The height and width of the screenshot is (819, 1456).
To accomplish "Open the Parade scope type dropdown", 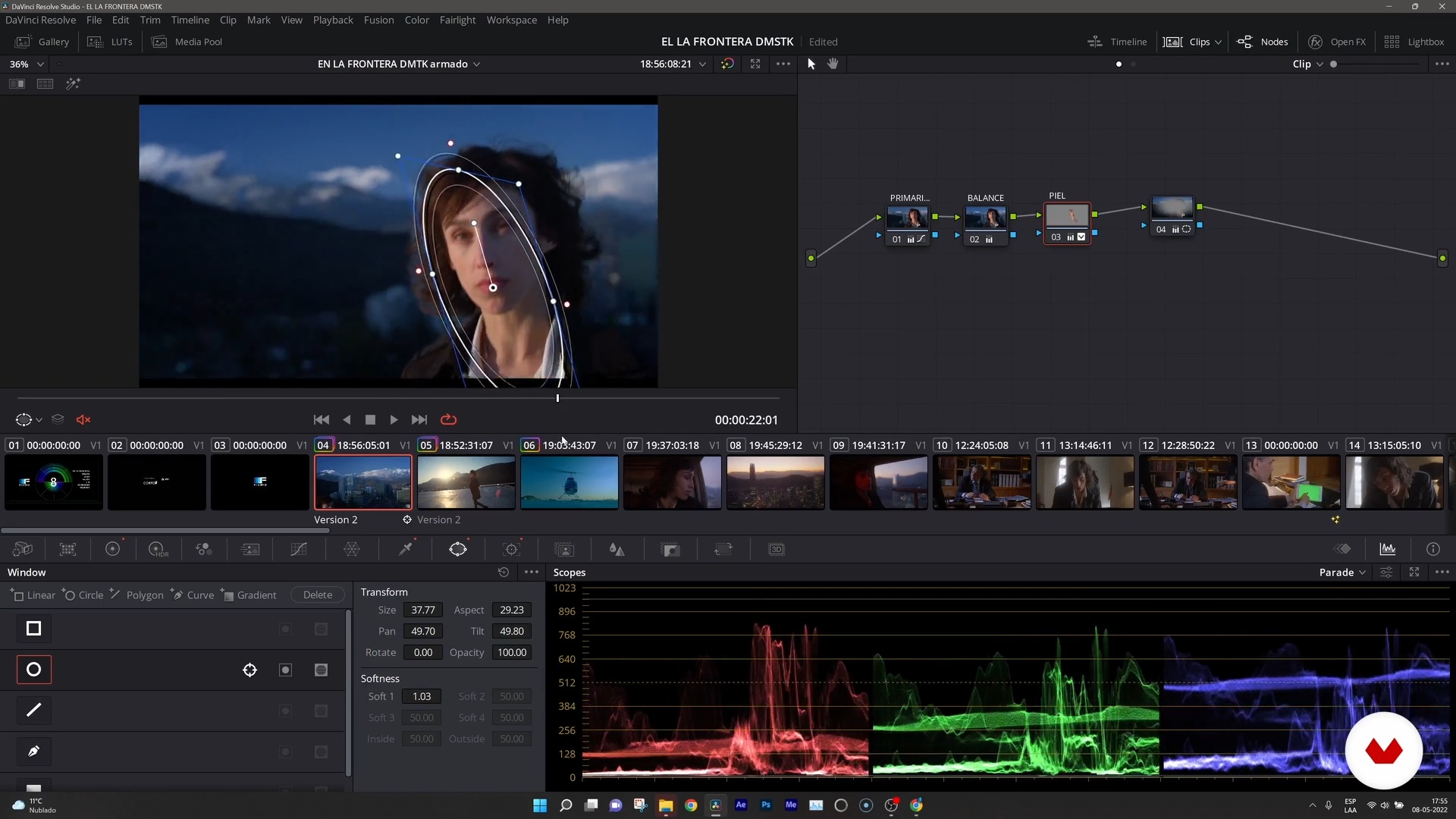I will (1342, 572).
